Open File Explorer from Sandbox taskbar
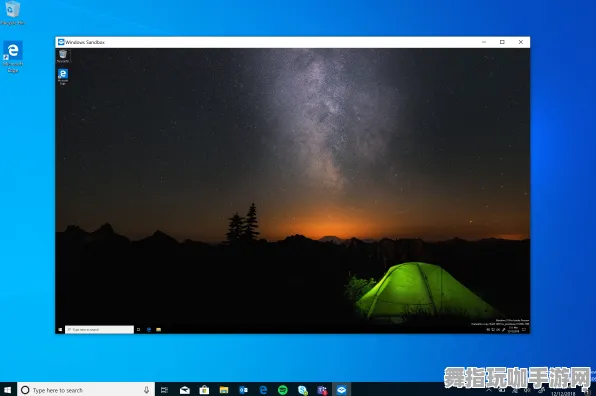This screenshot has width=596, height=396. point(159,329)
